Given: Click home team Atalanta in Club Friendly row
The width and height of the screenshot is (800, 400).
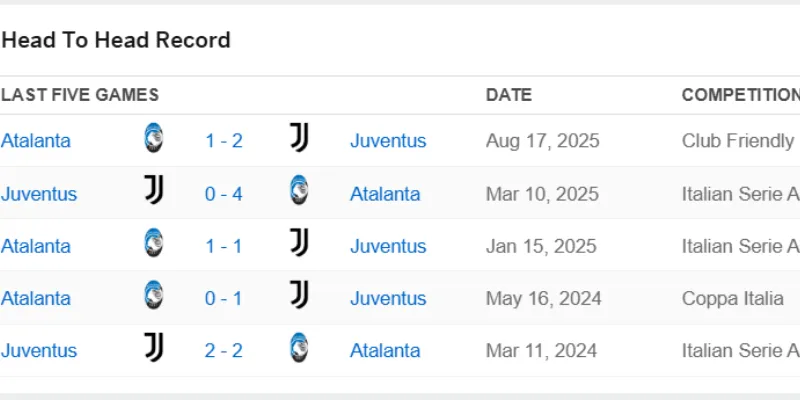Looking at the screenshot, I should point(36,141).
